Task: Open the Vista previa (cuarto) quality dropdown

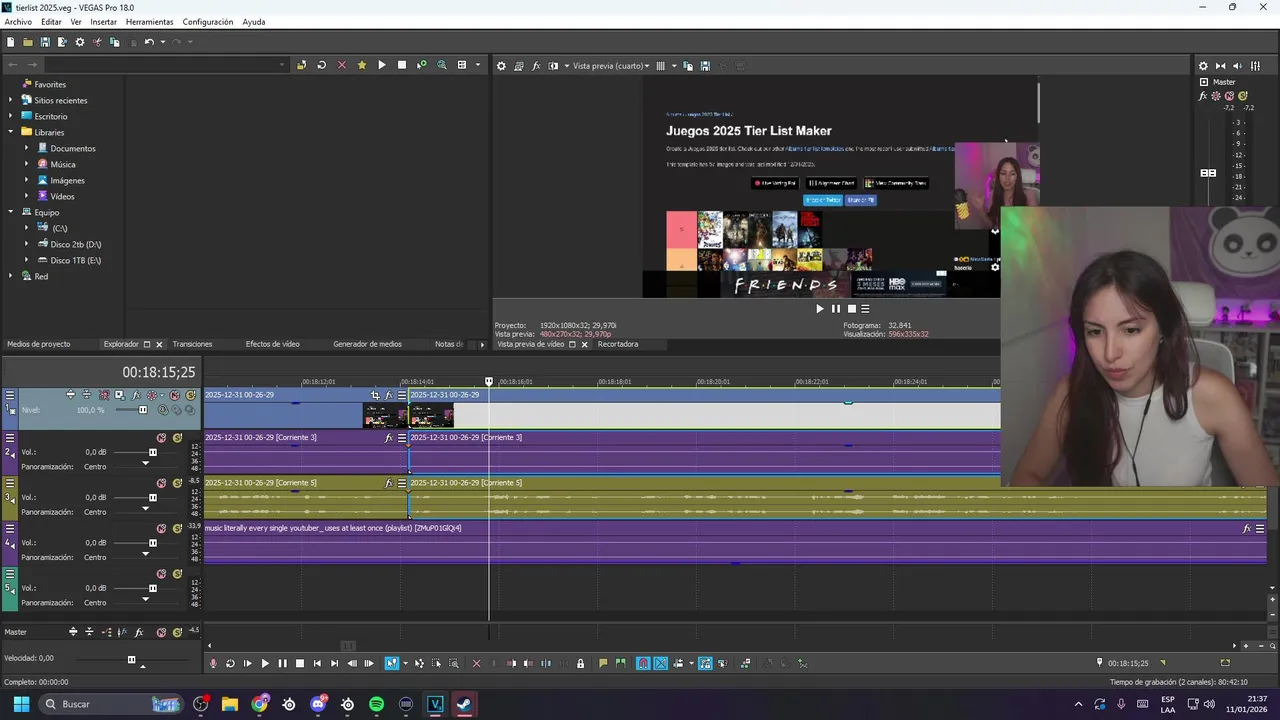Action: [611, 66]
